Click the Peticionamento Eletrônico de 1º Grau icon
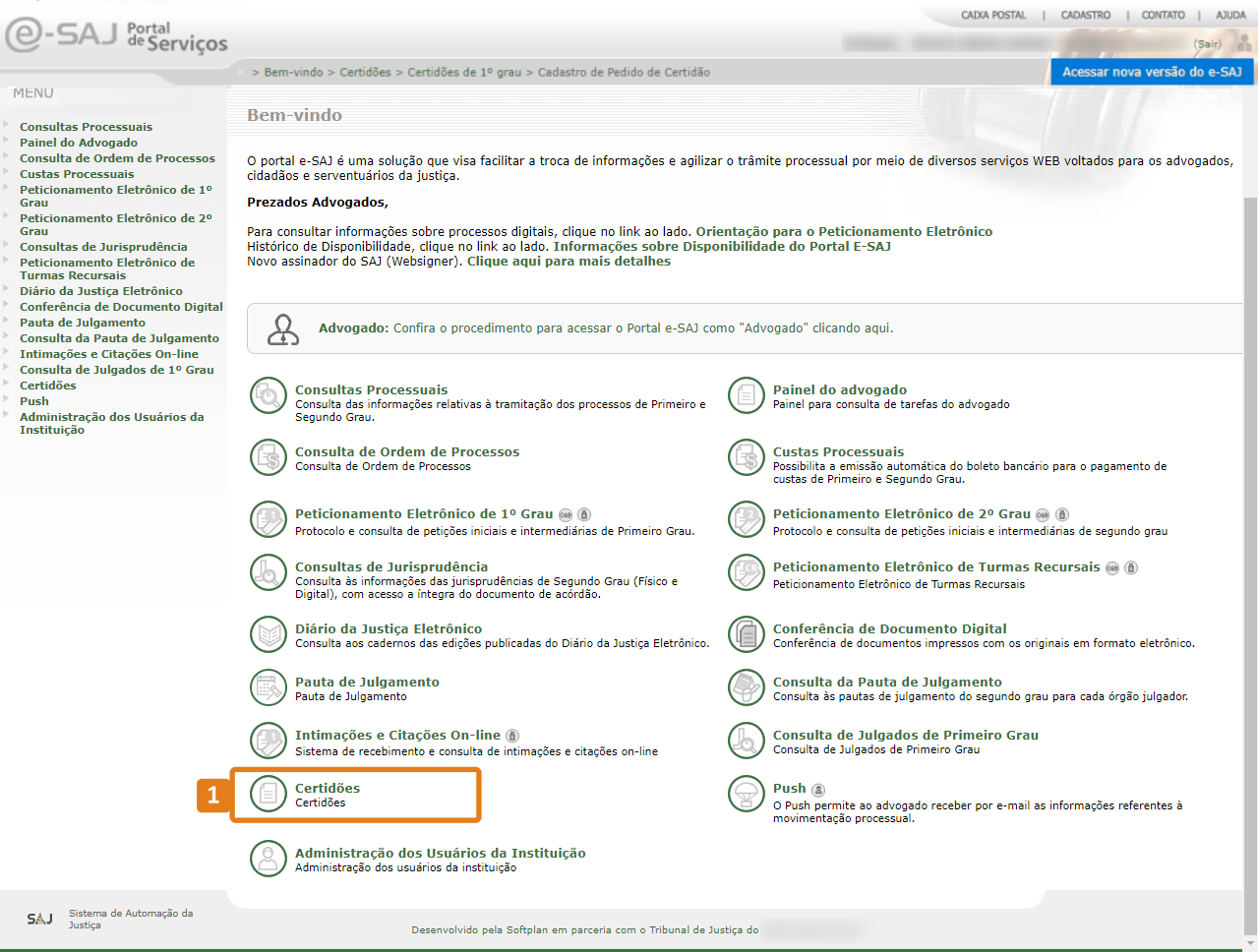Viewport: 1258px width, 952px height. [268, 519]
